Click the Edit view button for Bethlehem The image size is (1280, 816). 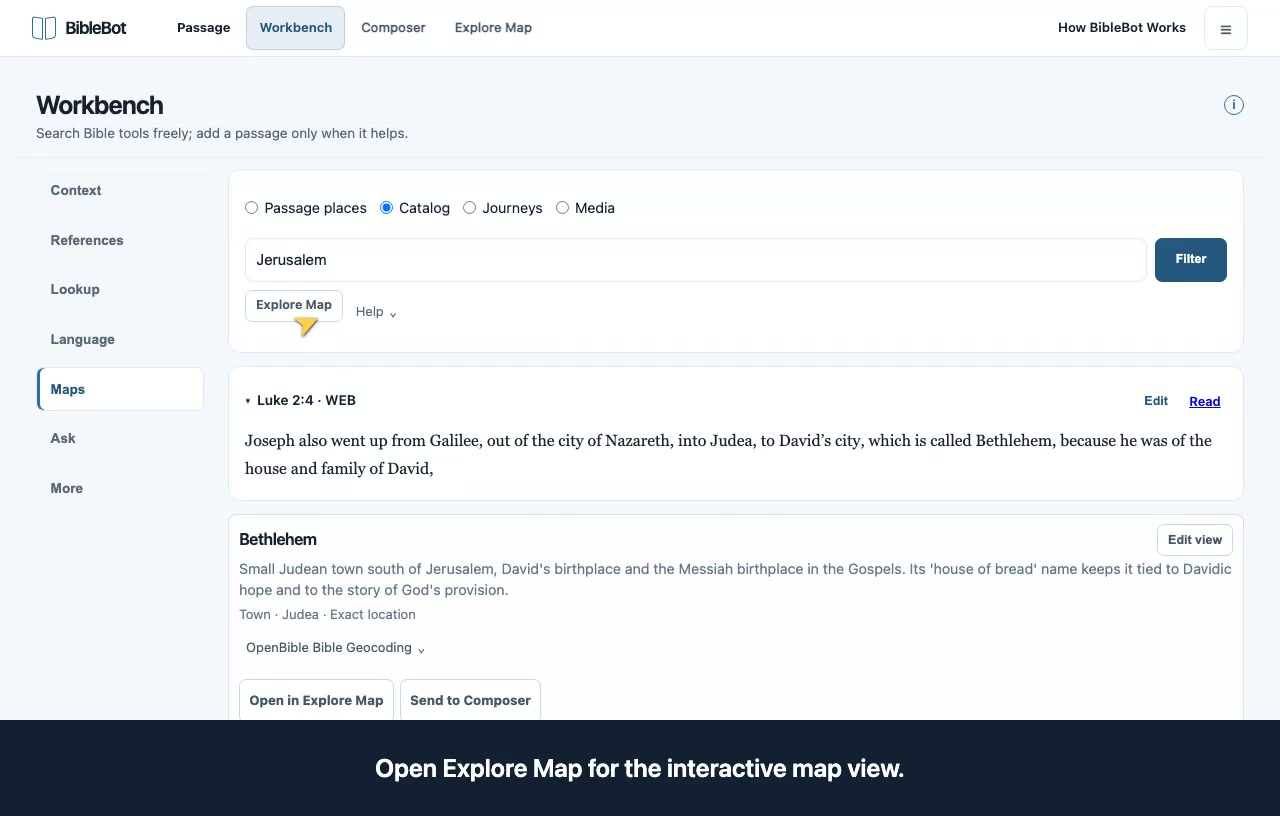click(1195, 540)
